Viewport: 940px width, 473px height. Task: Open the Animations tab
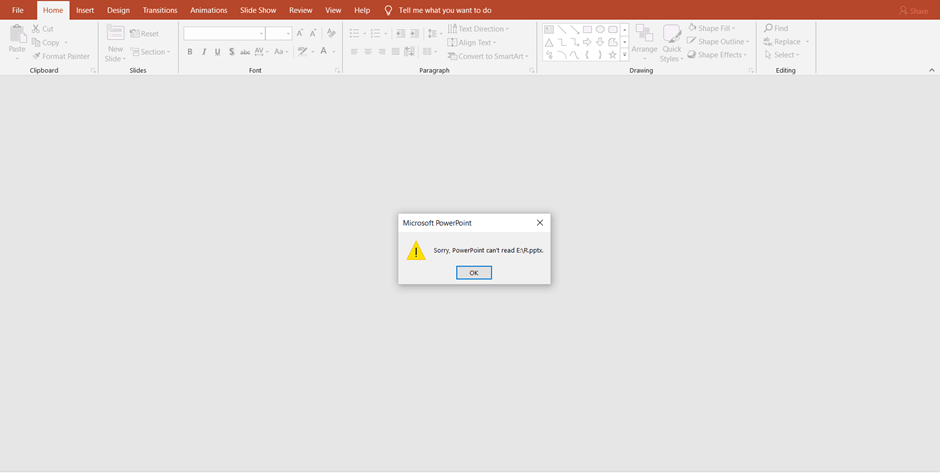tap(209, 10)
